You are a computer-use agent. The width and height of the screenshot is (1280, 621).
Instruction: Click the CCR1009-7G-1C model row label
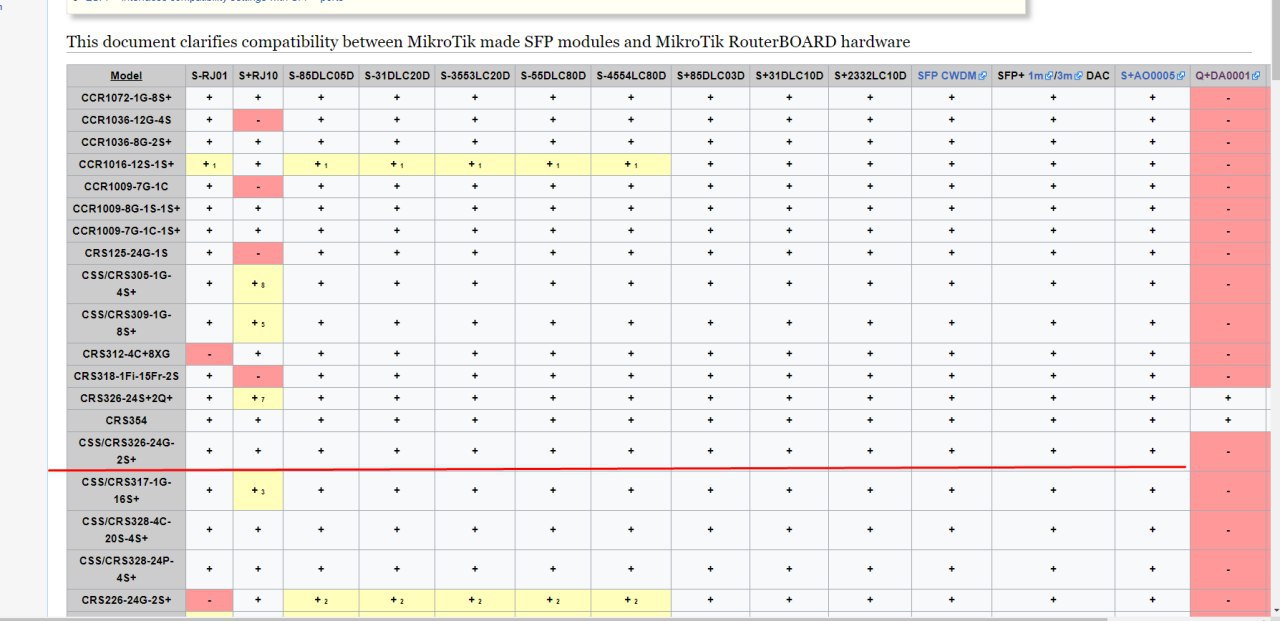(x=126, y=186)
